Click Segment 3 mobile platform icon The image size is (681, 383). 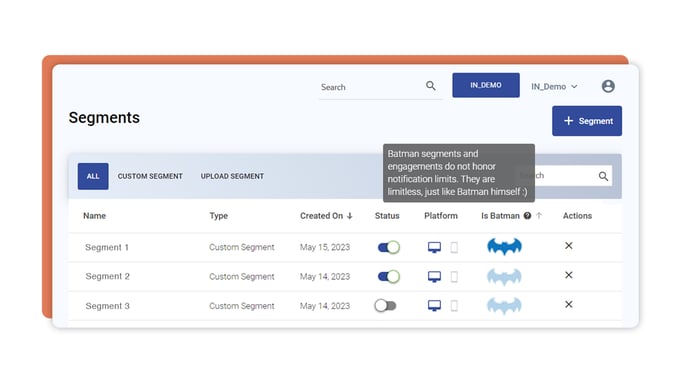click(454, 306)
